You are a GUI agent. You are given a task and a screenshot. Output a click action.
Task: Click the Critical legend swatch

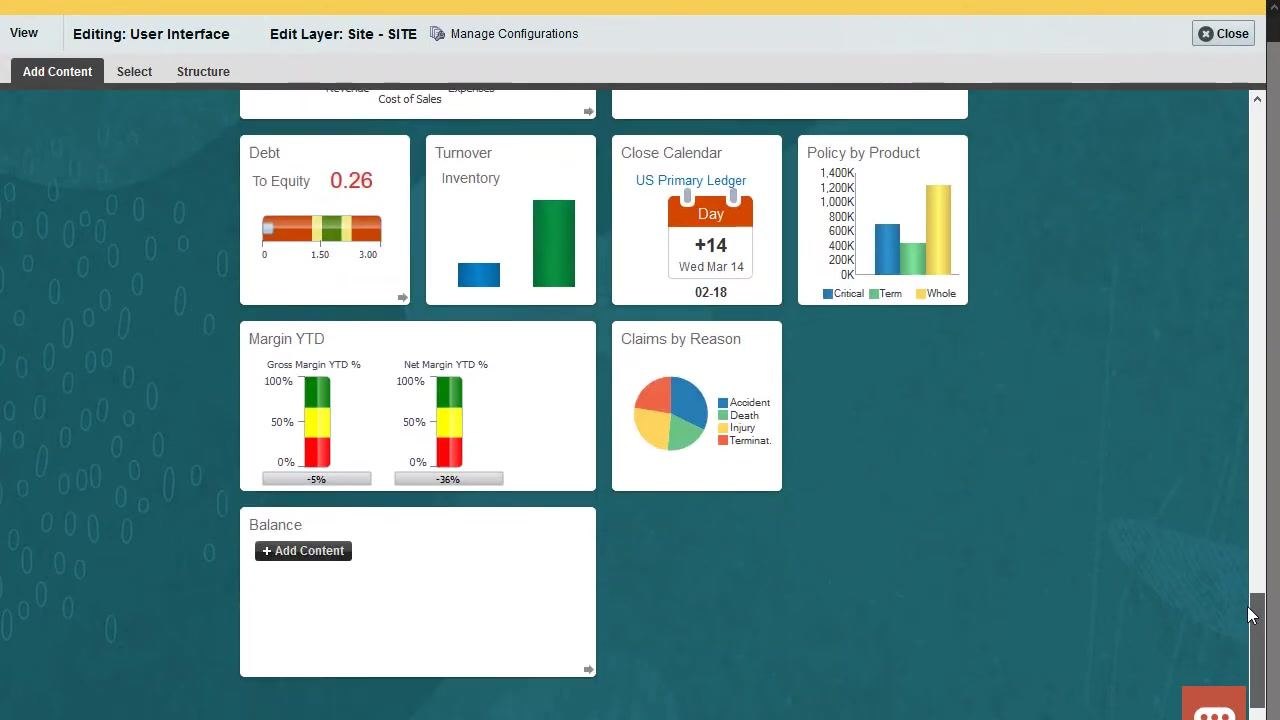(x=828, y=294)
